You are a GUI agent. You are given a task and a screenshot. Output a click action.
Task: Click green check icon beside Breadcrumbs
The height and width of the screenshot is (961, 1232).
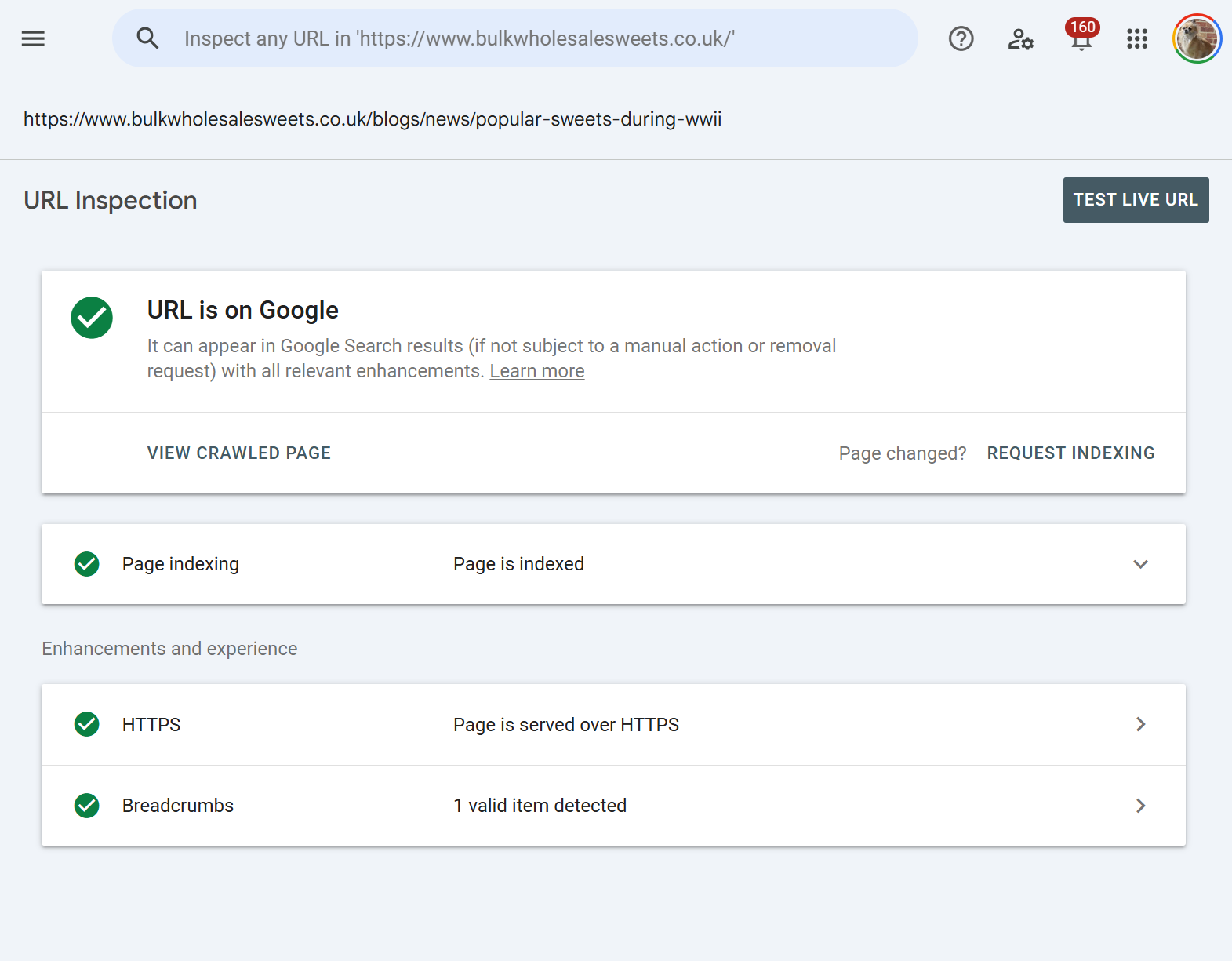pos(87,806)
